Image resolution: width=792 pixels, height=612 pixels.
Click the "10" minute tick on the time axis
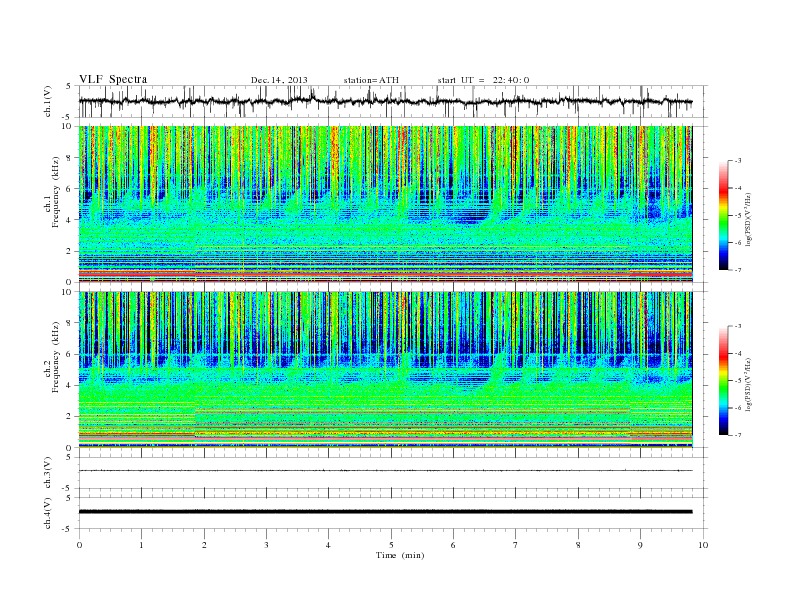coord(703,545)
